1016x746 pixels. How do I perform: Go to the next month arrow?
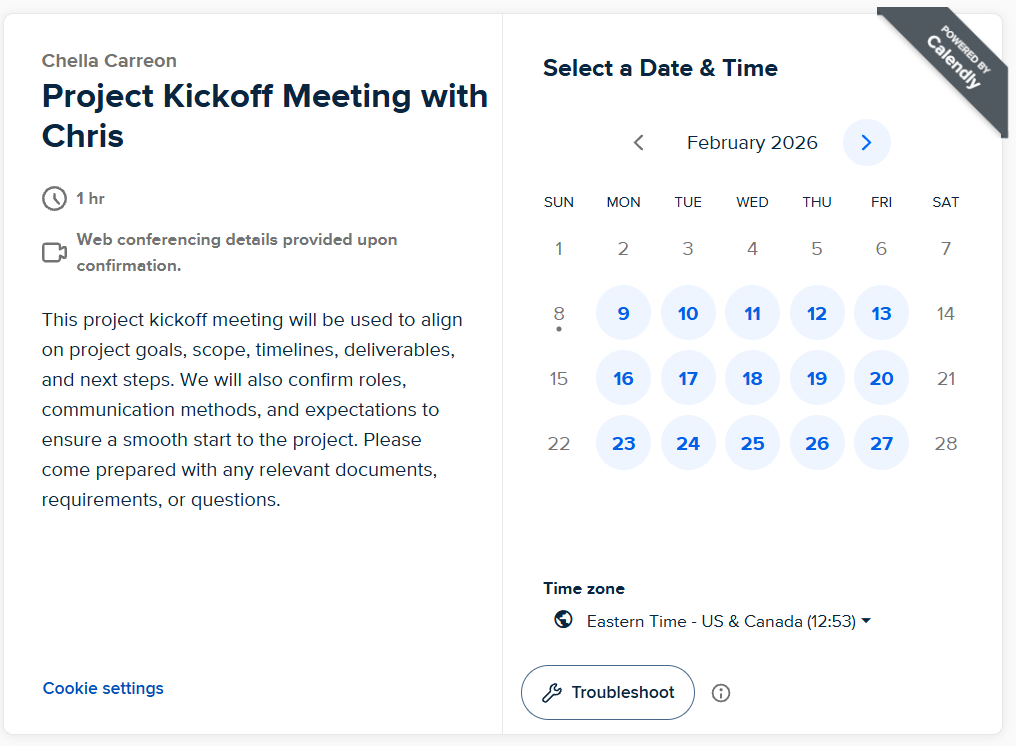click(866, 143)
